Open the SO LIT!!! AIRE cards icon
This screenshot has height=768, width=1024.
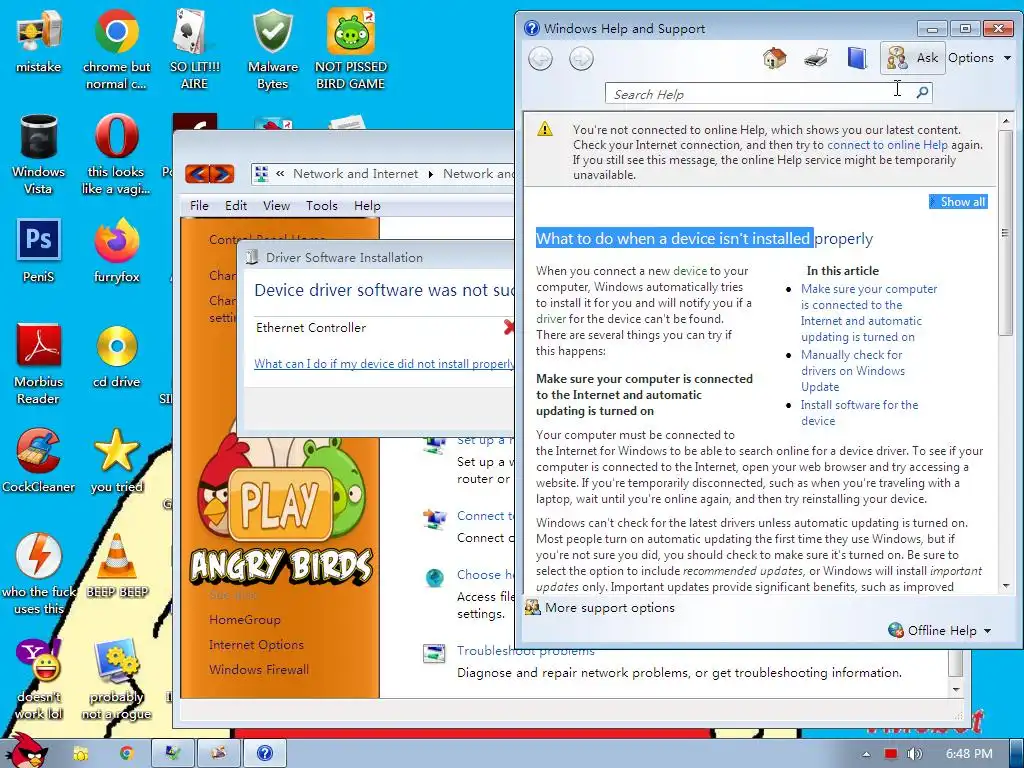tap(194, 49)
